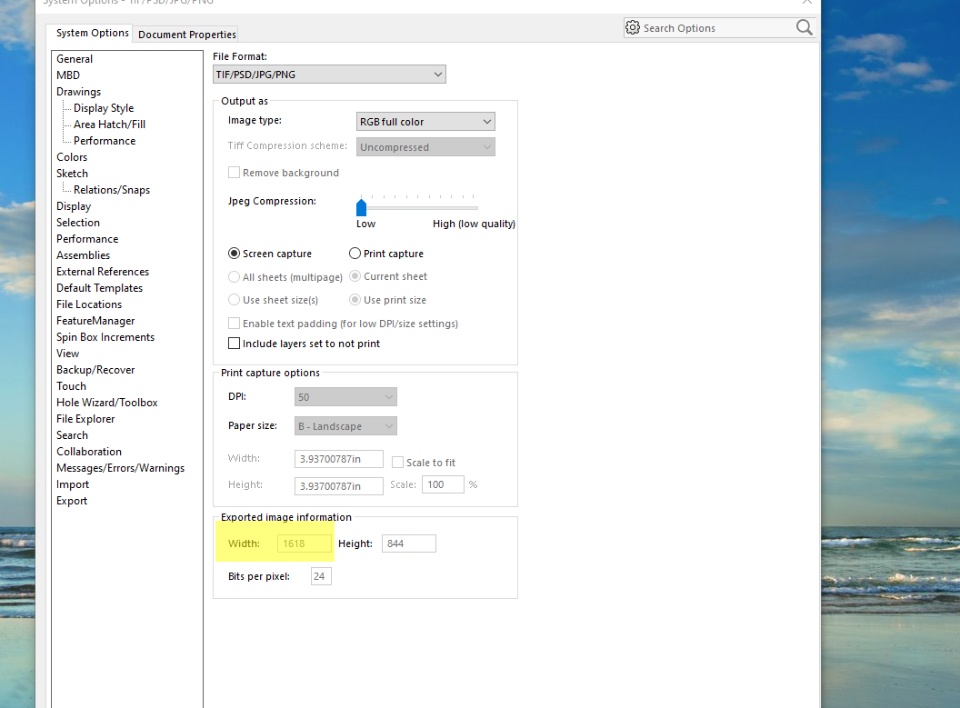The image size is (960, 708).
Task: Open Performance under Drawings
Action: [105, 141]
